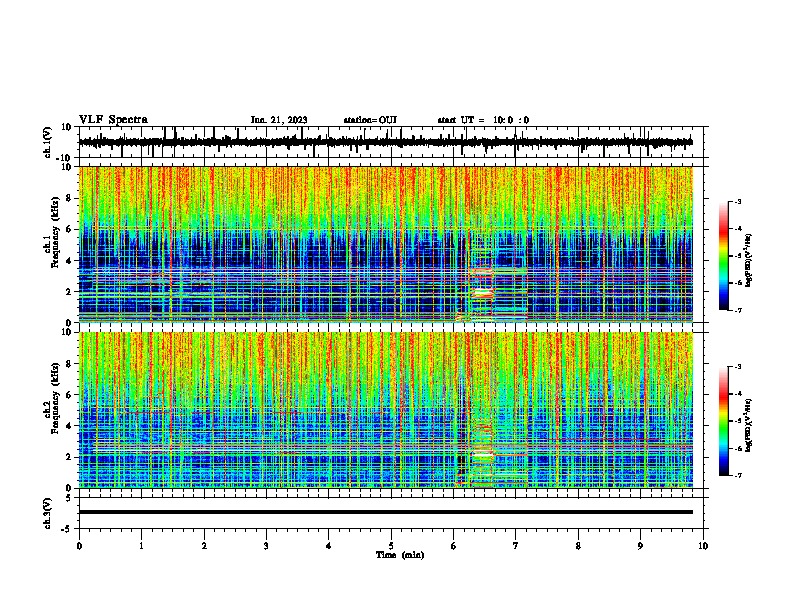Click the ch.1 spectrogram color scale bar
The width and height of the screenshot is (792, 612).
coord(724,256)
